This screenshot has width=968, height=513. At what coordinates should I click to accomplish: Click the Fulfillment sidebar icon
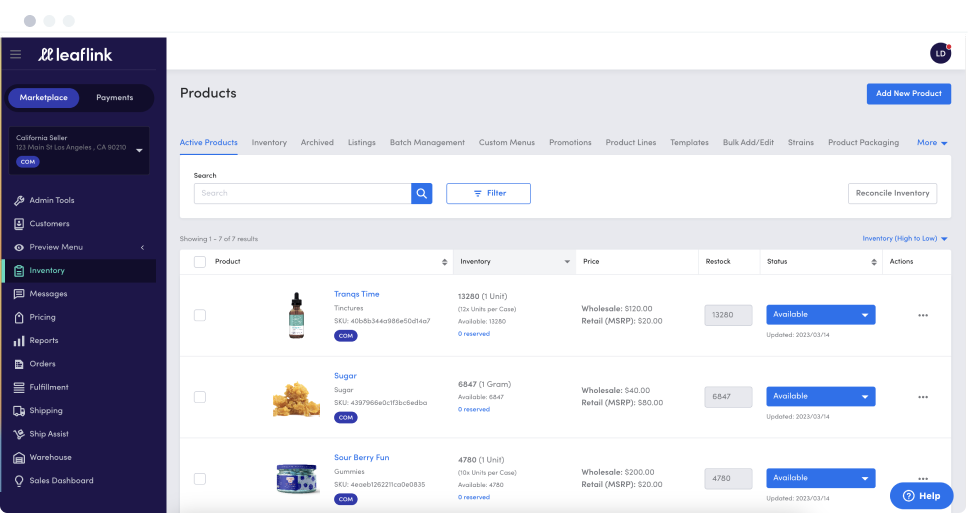click(19, 388)
